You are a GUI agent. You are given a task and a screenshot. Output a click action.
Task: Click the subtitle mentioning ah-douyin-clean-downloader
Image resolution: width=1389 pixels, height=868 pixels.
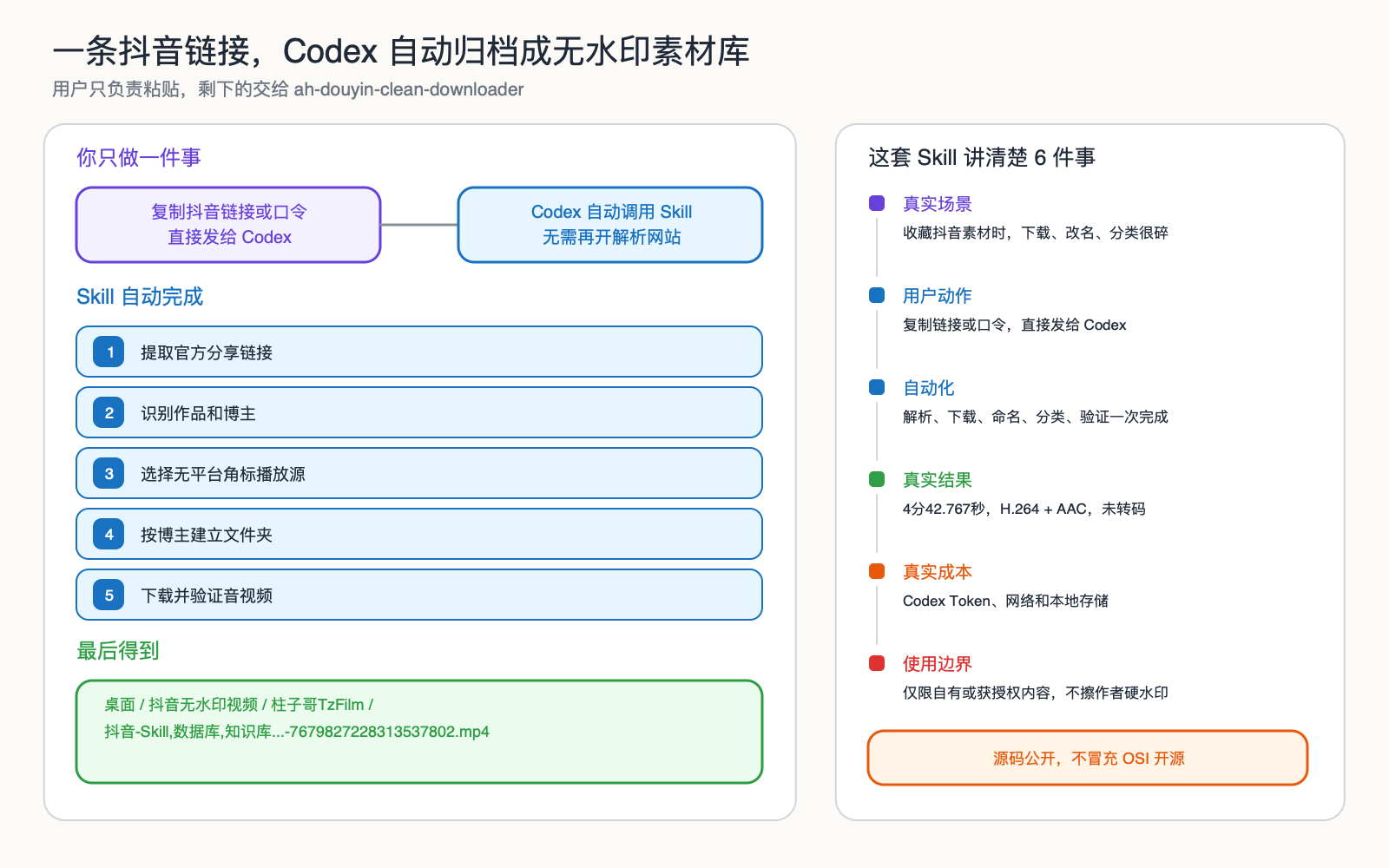pyautogui.click(x=288, y=89)
